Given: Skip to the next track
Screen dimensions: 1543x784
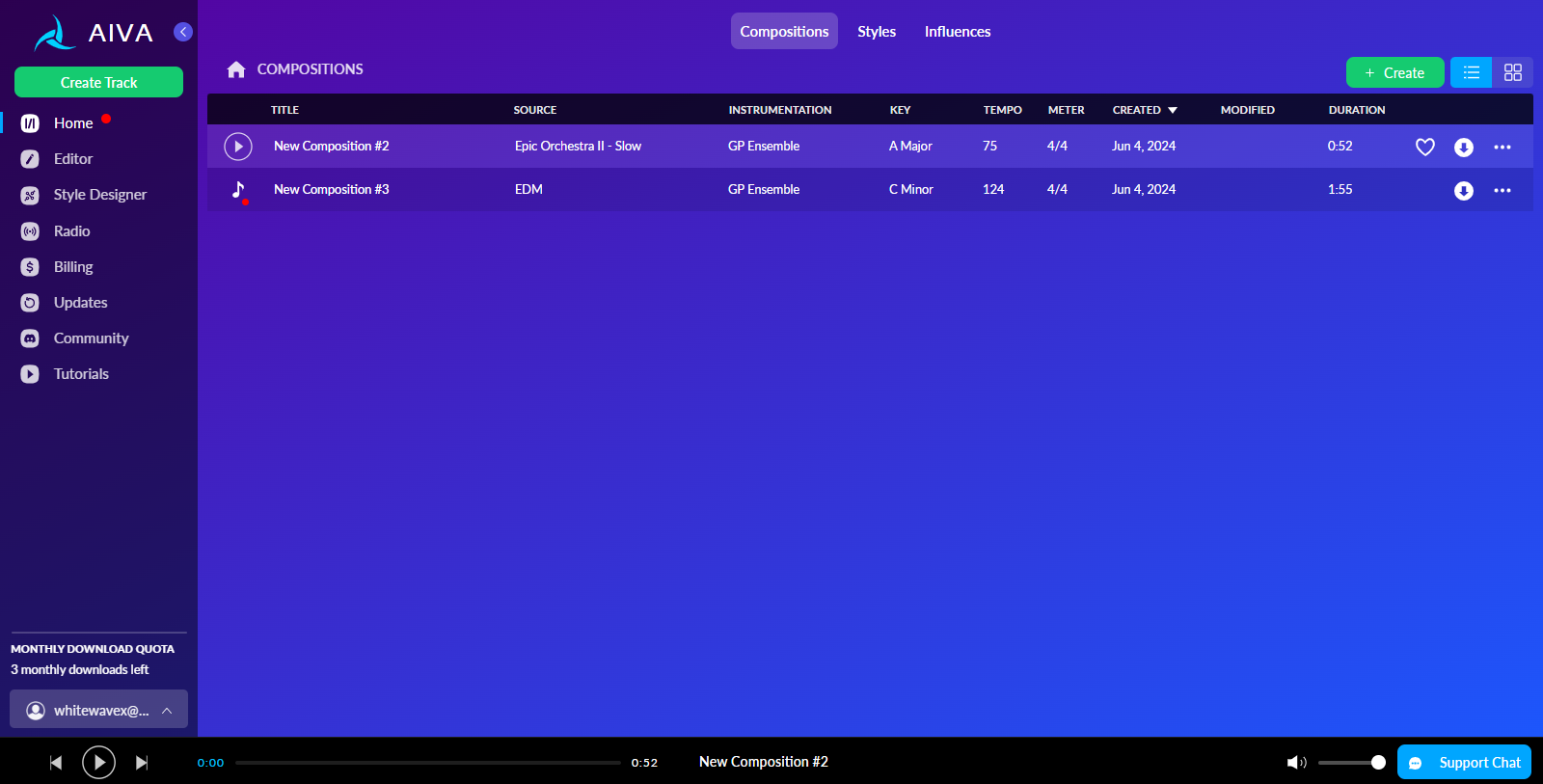Looking at the screenshot, I should pyautogui.click(x=142, y=763).
